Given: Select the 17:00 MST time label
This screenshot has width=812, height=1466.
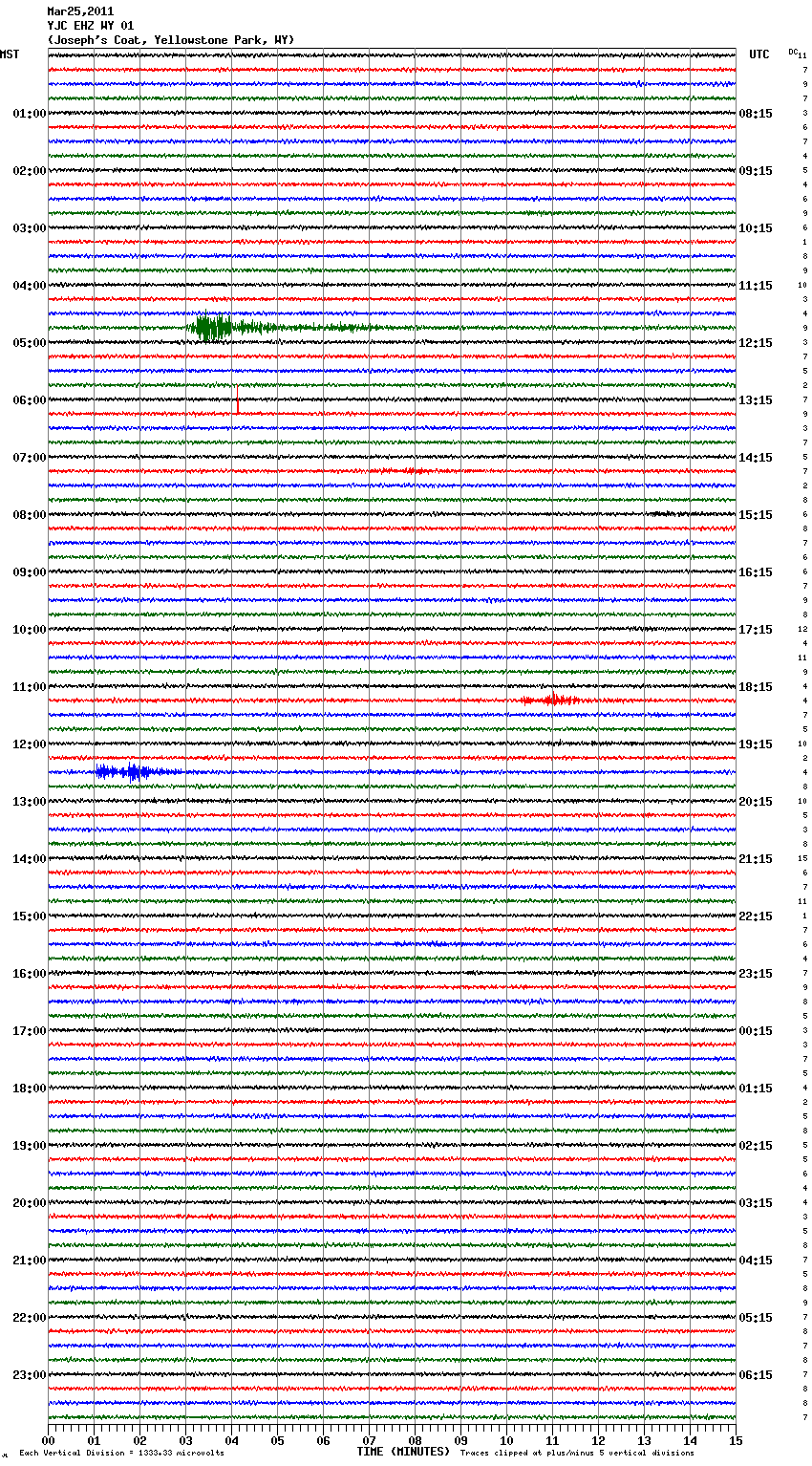Looking at the screenshot, I should click(30, 1031).
